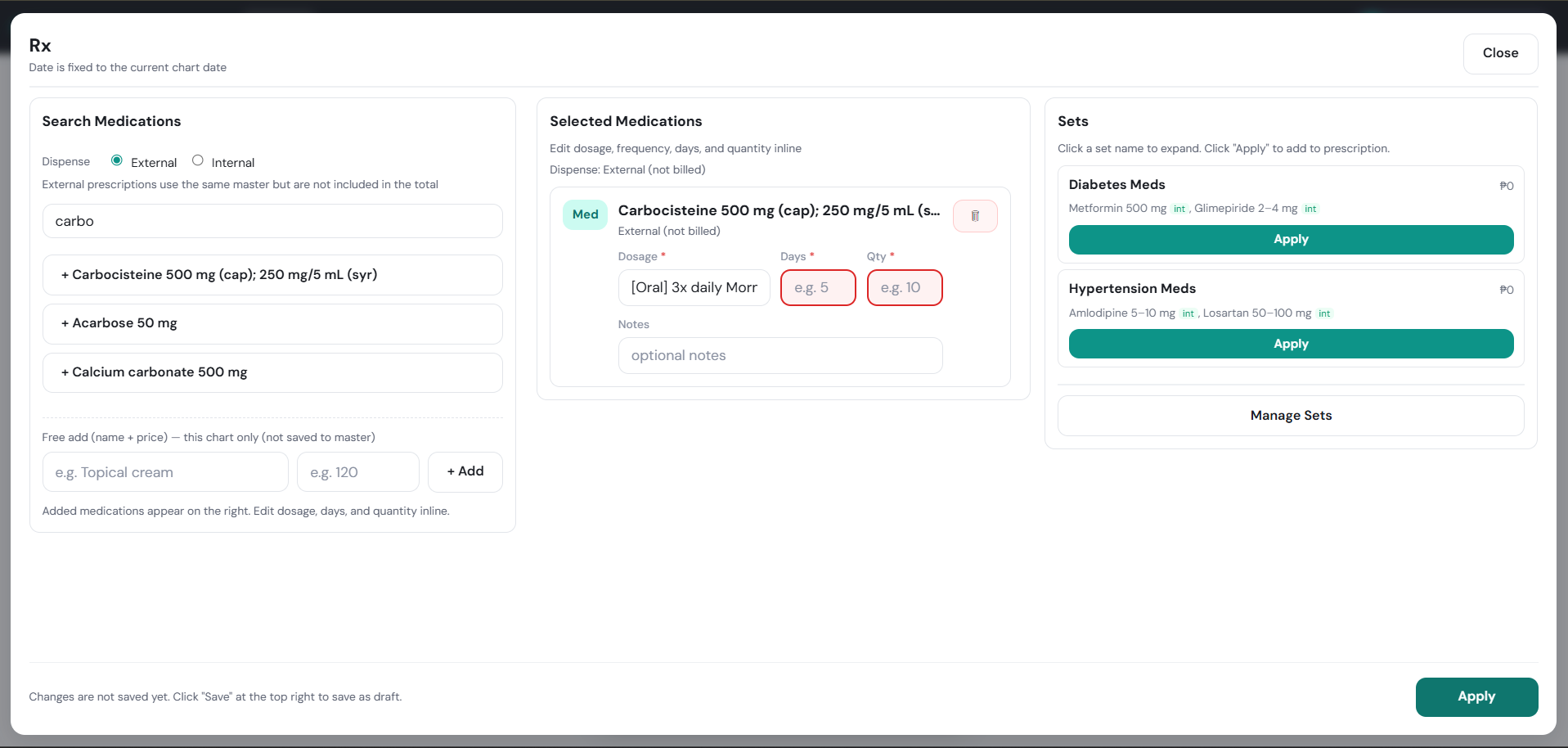The height and width of the screenshot is (748, 1568).
Task: Click the Med badge on selected medication
Action: pos(585,214)
